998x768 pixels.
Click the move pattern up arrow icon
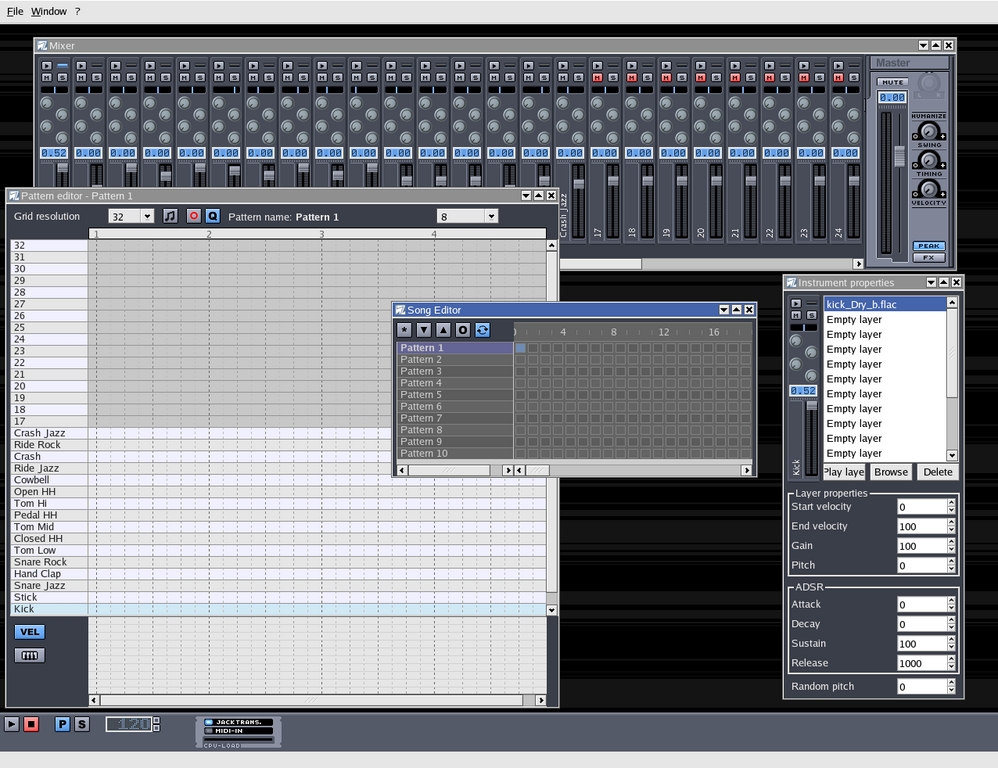443,330
